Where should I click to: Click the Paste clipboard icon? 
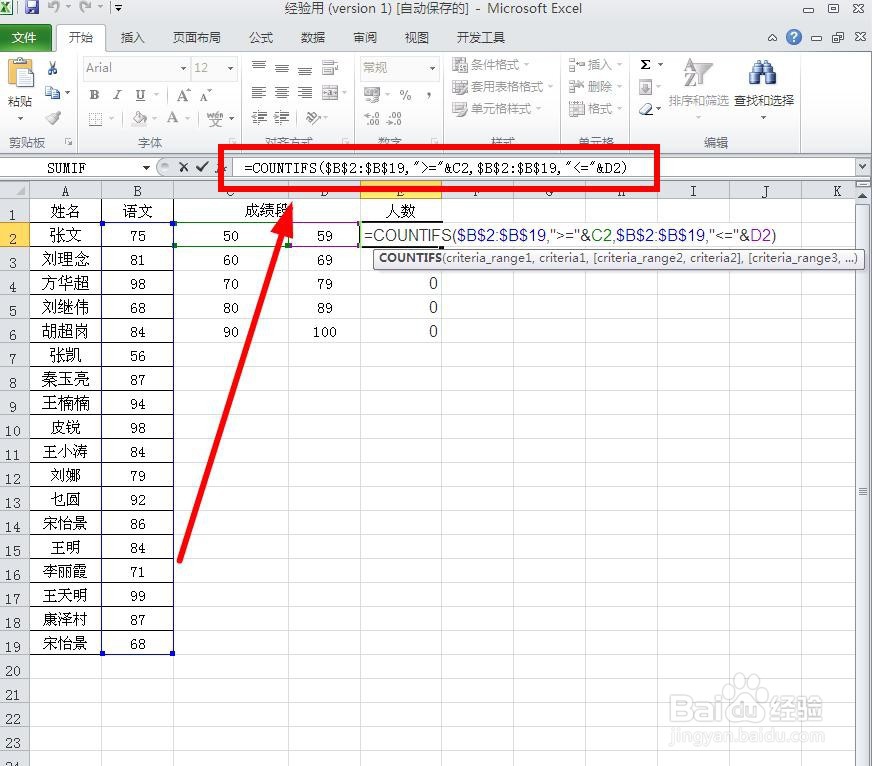21,73
